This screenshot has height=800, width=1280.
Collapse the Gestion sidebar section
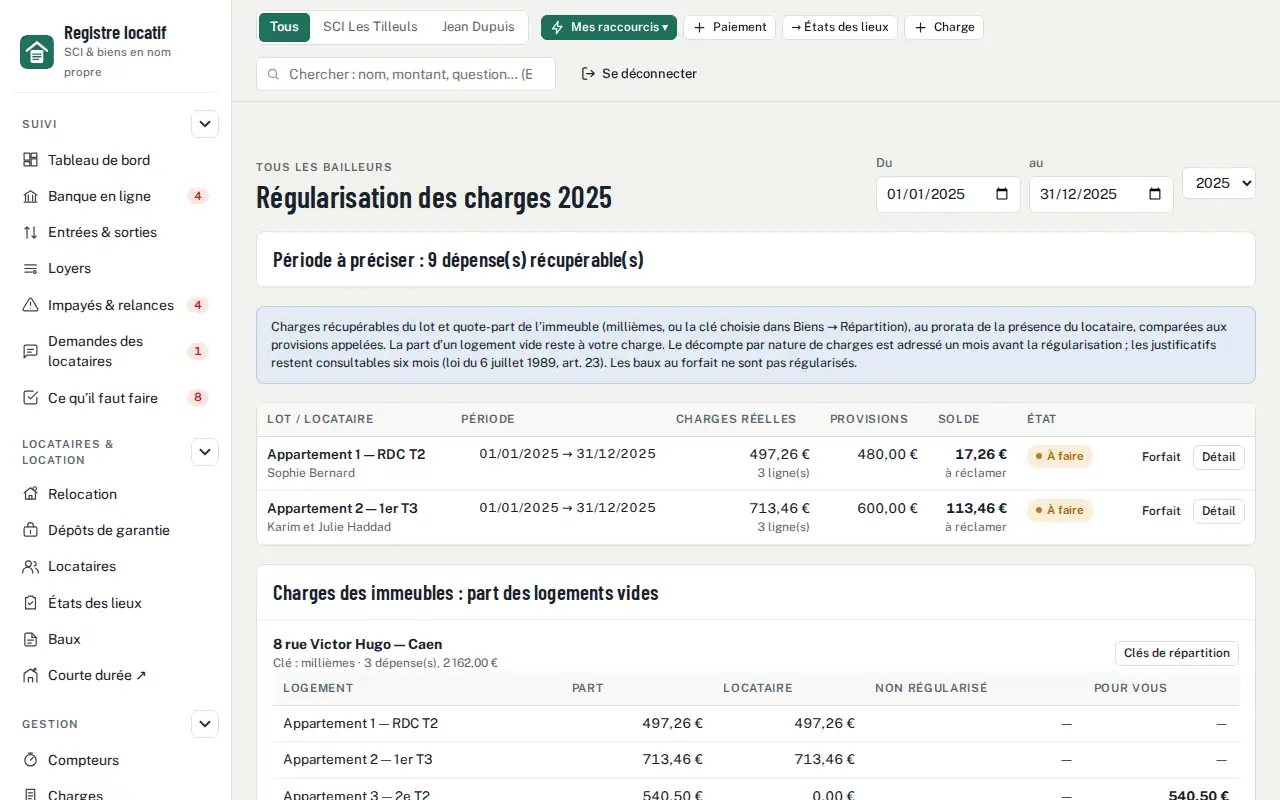click(x=205, y=724)
